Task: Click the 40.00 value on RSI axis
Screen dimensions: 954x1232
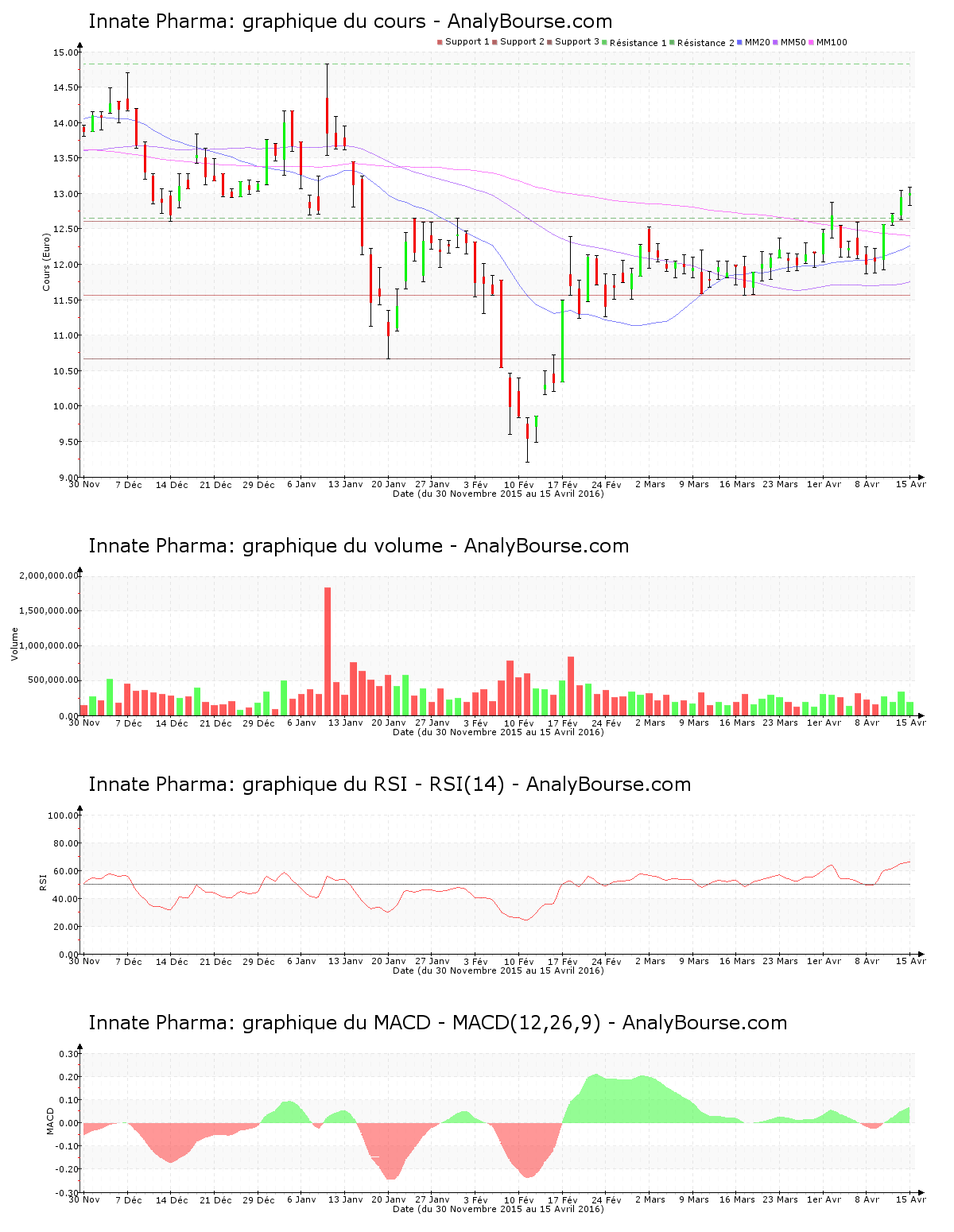Action: [65, 899]
